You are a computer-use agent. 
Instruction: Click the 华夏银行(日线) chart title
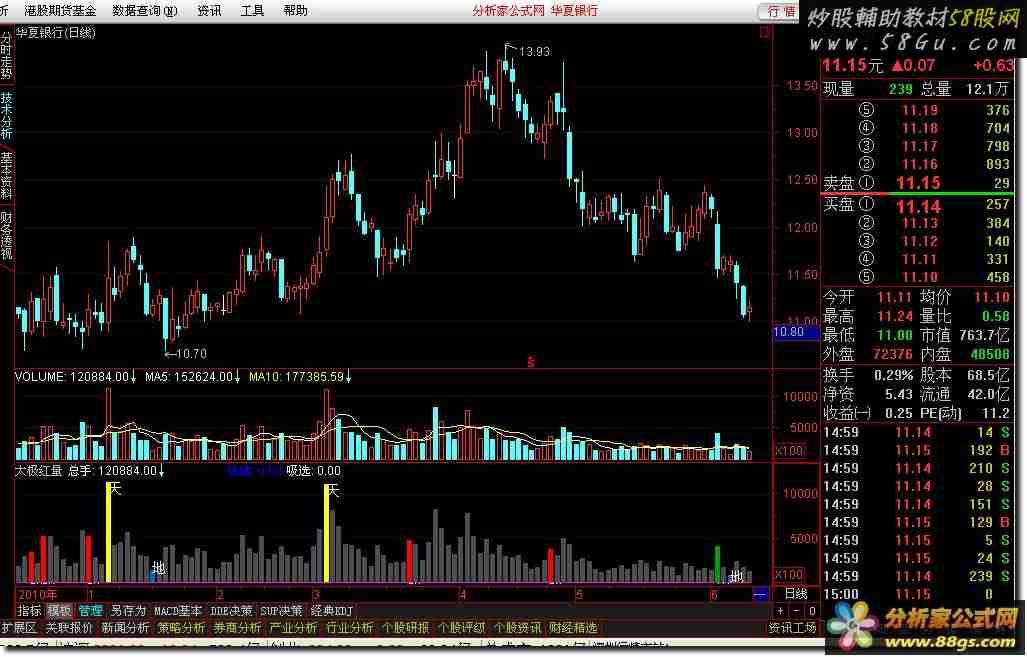point(55,33)
